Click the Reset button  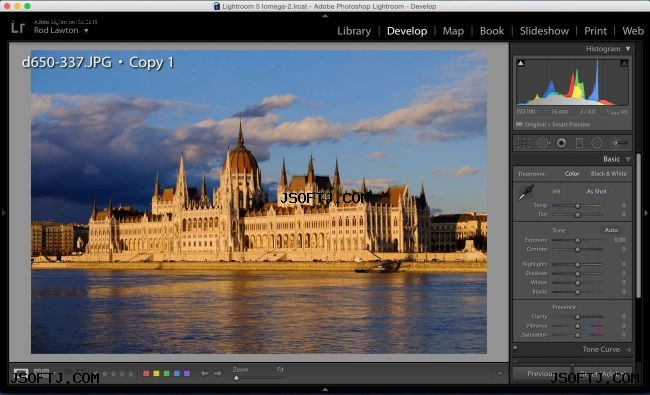(x=603, y=374)
